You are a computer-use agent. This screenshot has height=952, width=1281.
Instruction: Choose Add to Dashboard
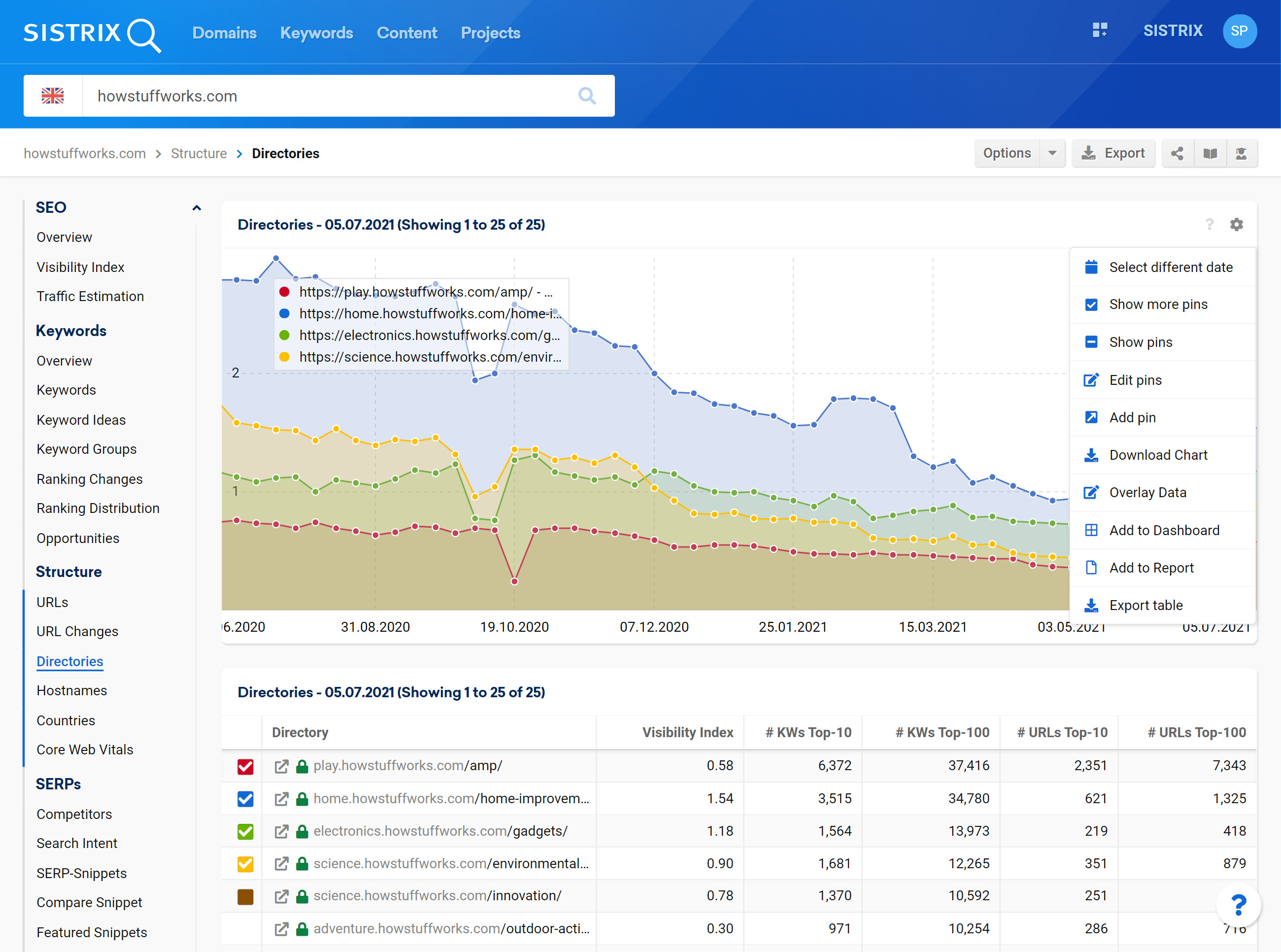(x=1162, y=531)
